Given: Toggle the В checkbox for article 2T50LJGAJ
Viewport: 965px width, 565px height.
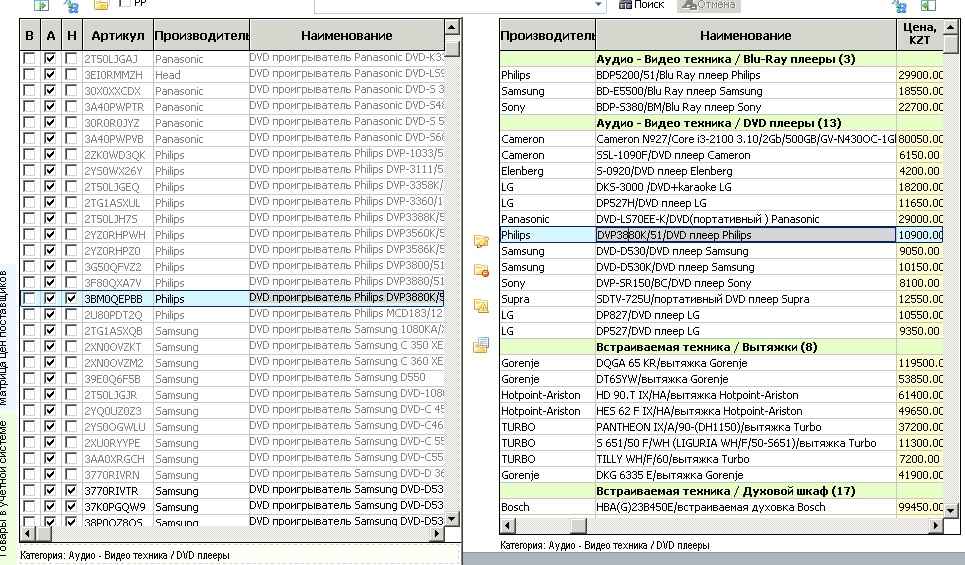Looking at the screenshot, I should [28, 58].
